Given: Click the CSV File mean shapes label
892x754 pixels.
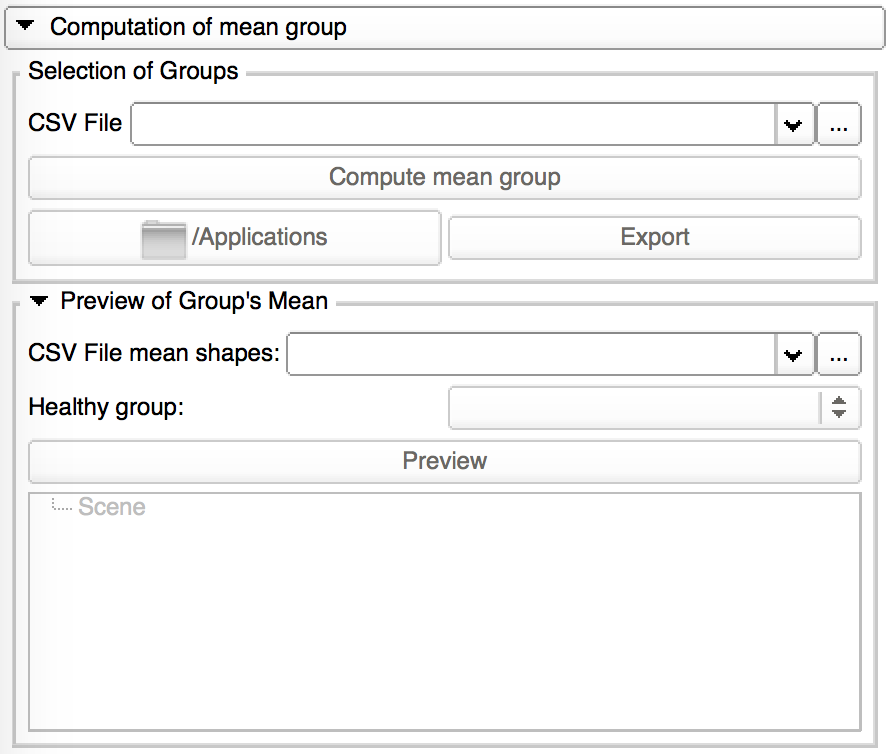Looking at the screenshot, I should [154, 354].
